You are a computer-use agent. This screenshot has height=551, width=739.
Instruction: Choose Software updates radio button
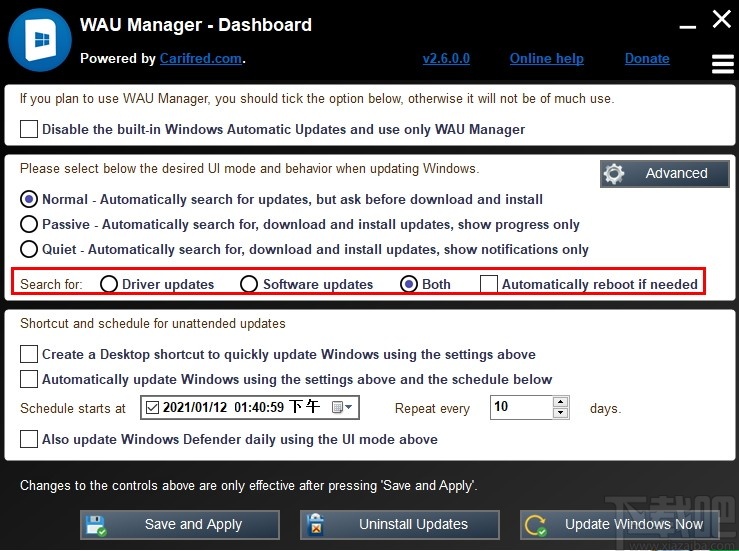pos(249,284)
